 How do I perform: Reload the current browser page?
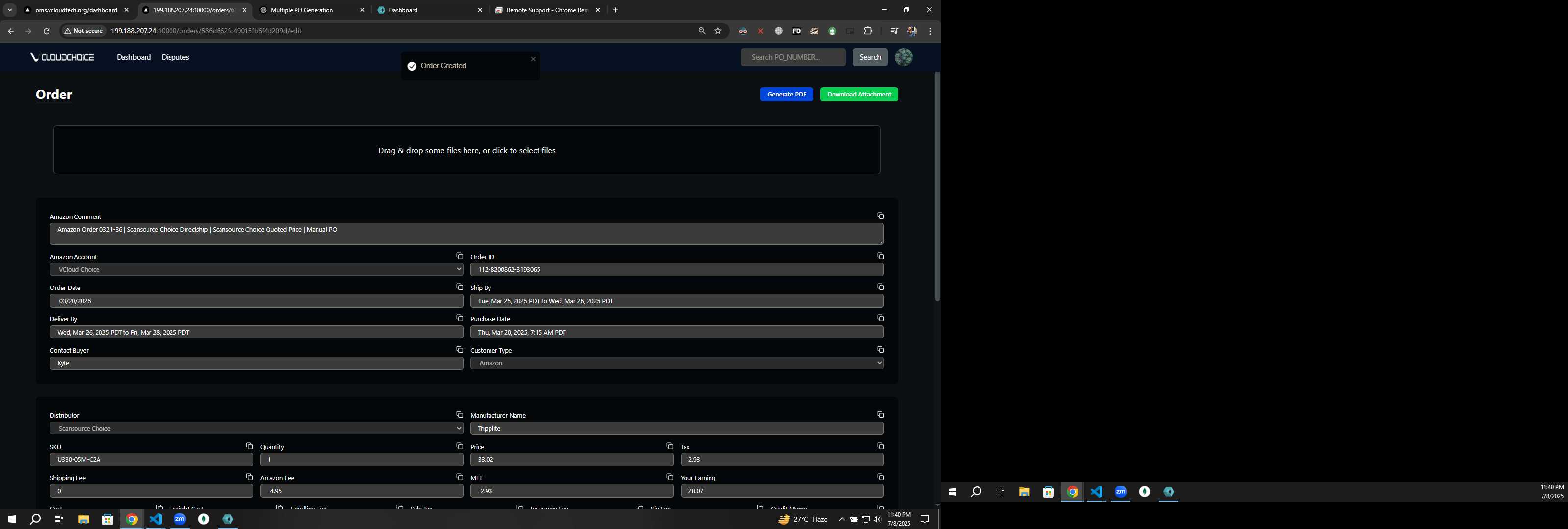pyautogui.click(x=46, y=31)
